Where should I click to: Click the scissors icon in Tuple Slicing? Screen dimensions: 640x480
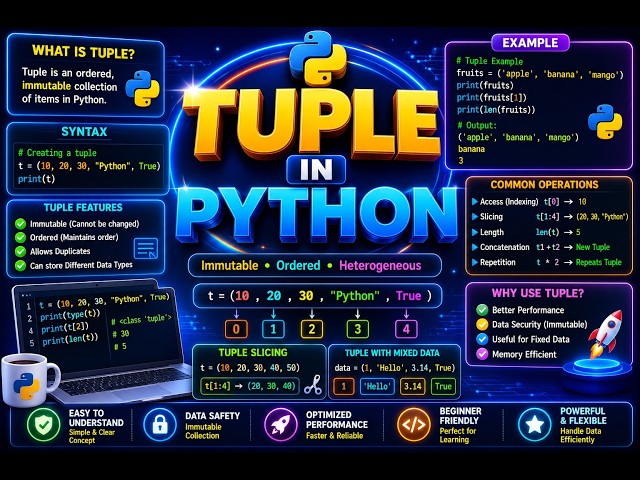[x=313, y=385]
